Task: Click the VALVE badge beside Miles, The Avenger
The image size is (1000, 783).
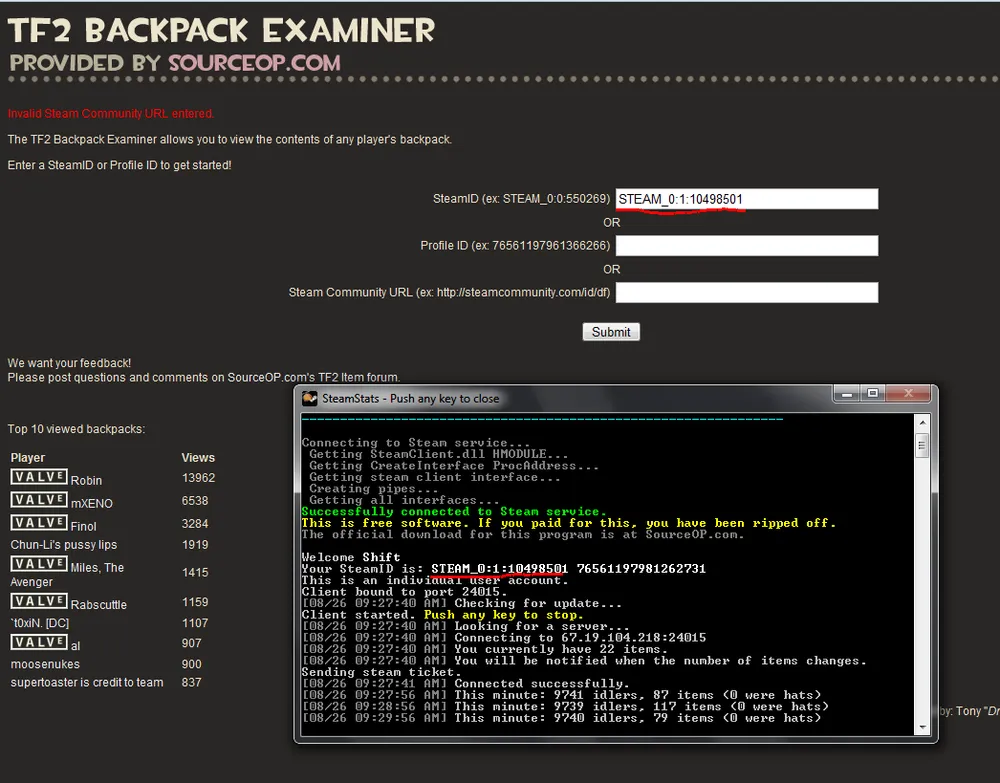Action: tap(39, 564)
